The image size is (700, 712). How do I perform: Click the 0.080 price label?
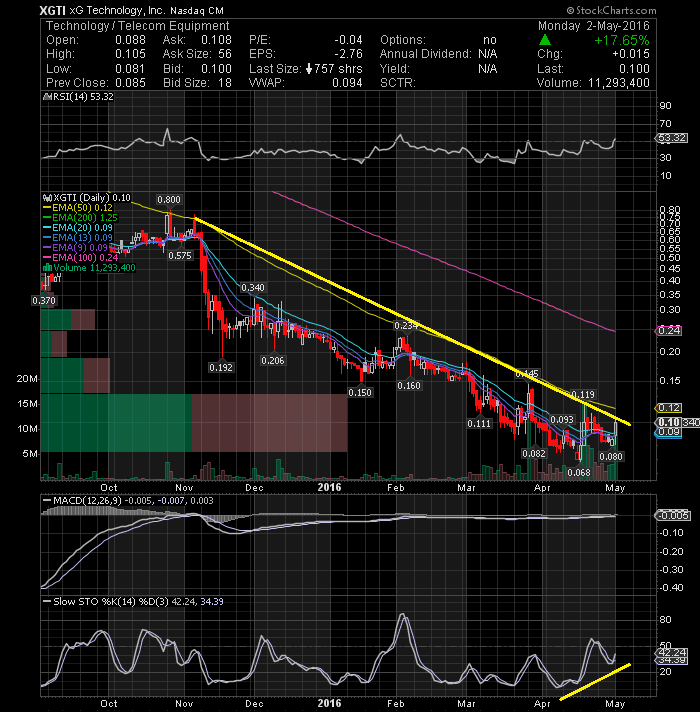pyautogui.click(x=611, y=456)
